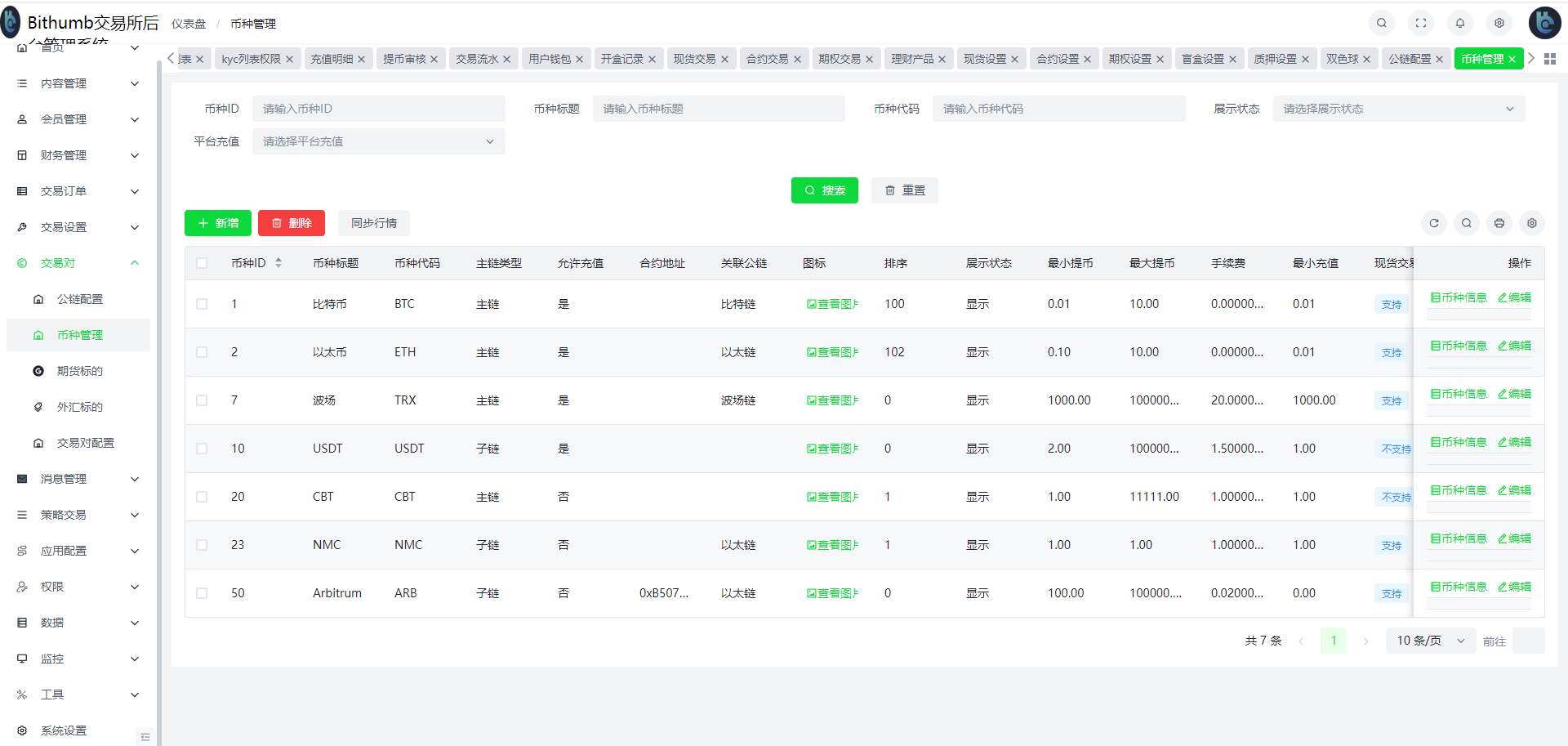Open the 平台充值 dropdown filter
1568x746 pixels.
tap(378, 141)
